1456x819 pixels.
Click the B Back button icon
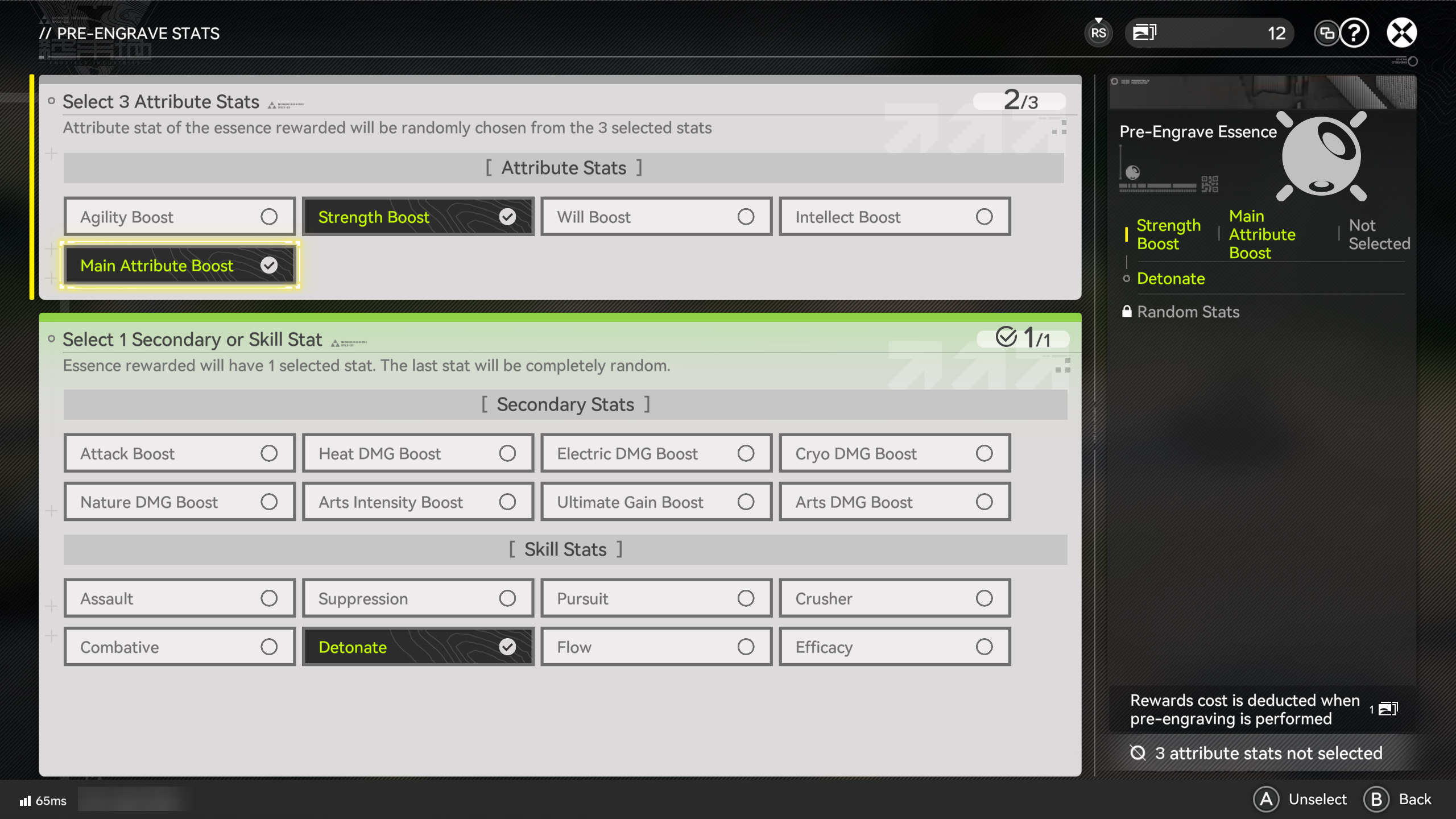1376,799
